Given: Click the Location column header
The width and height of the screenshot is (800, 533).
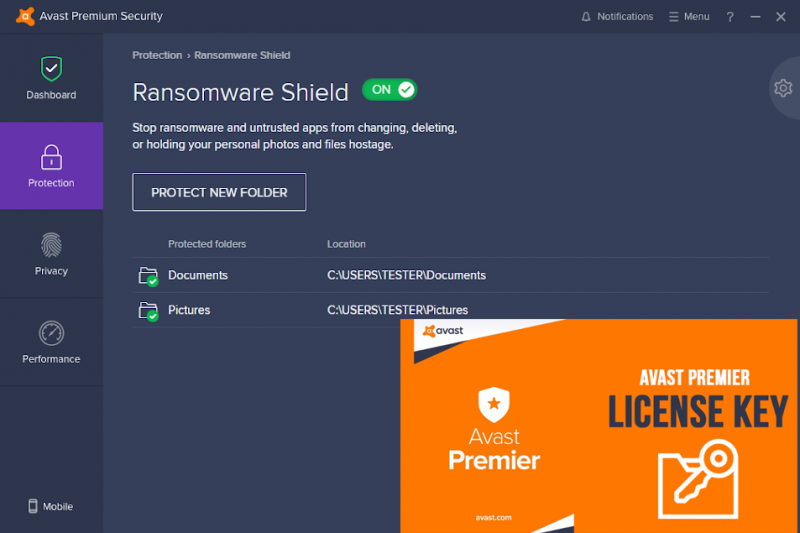Looking at the screenshot, I should click(346, 244).
